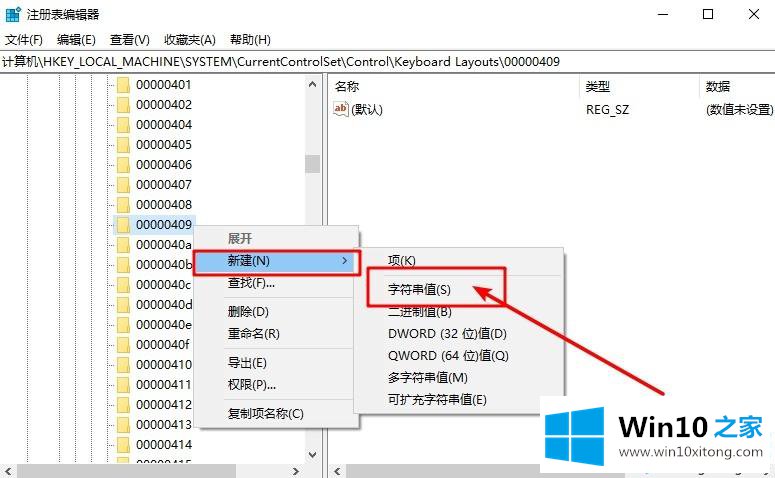Click the REG_SZ type cell
Screen dimensions: 775x478
pos(607,109)
